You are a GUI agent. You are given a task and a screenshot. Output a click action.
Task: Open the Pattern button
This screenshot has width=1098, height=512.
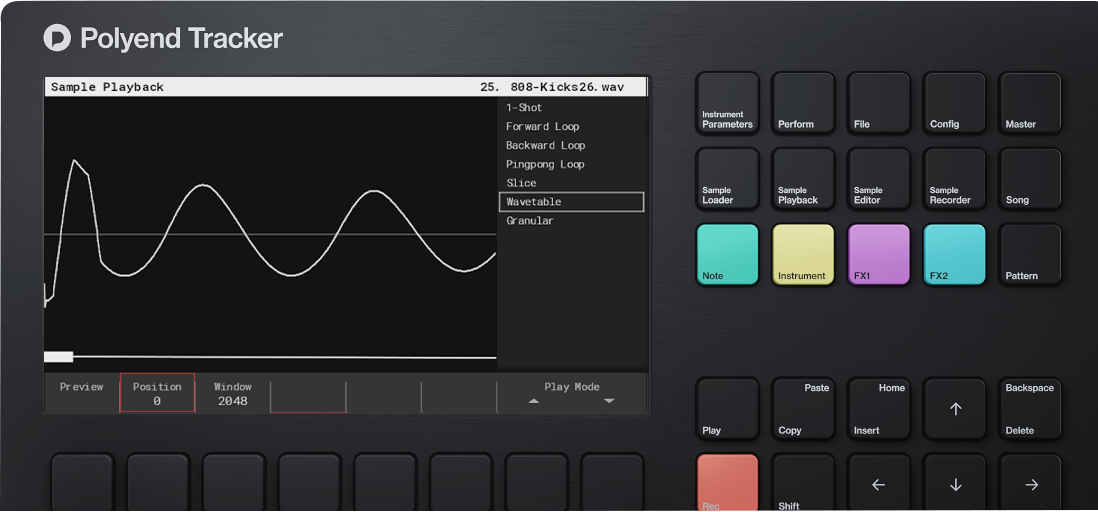click(1030, 254)
